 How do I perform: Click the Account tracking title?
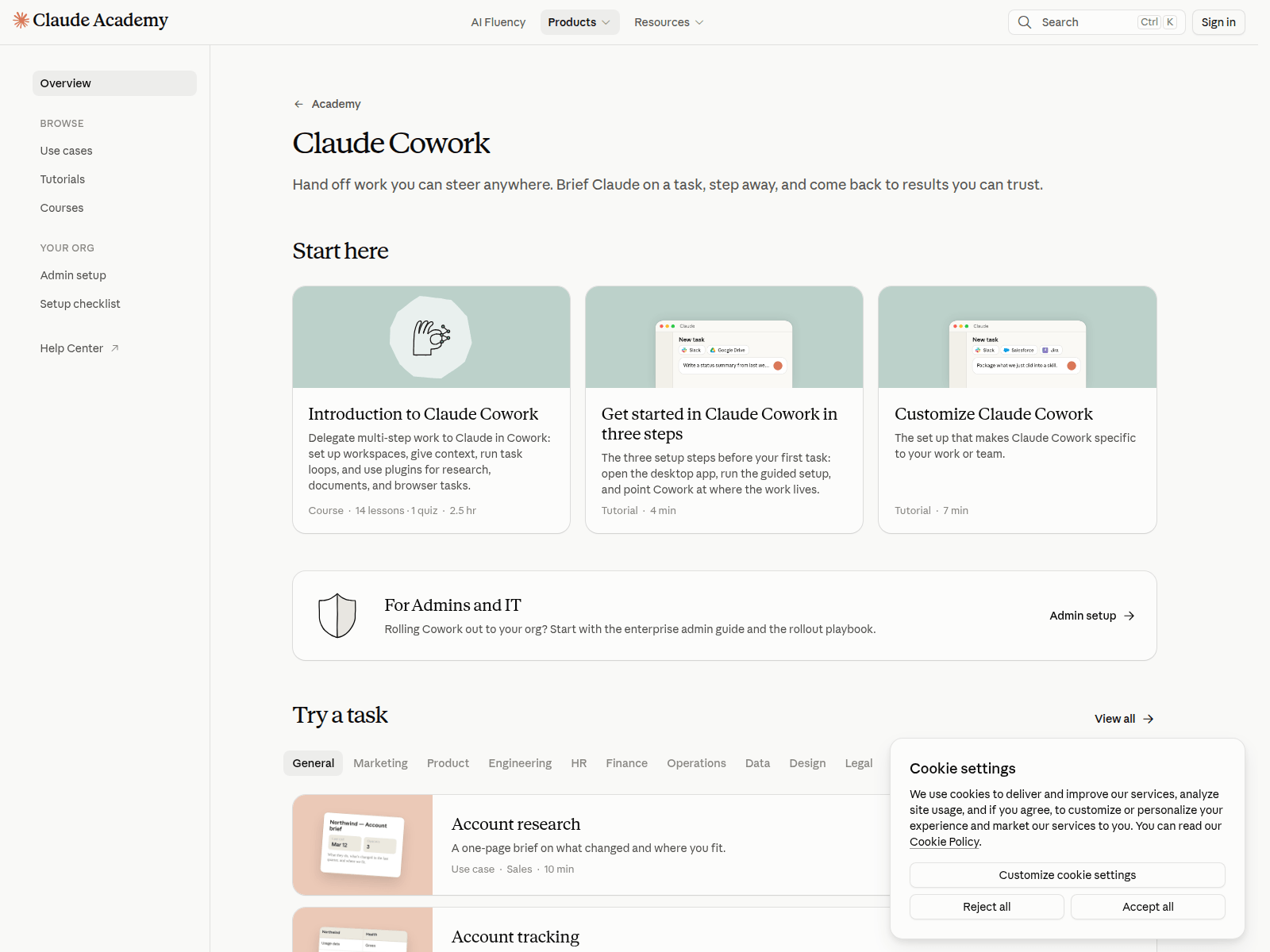(515, 937)
